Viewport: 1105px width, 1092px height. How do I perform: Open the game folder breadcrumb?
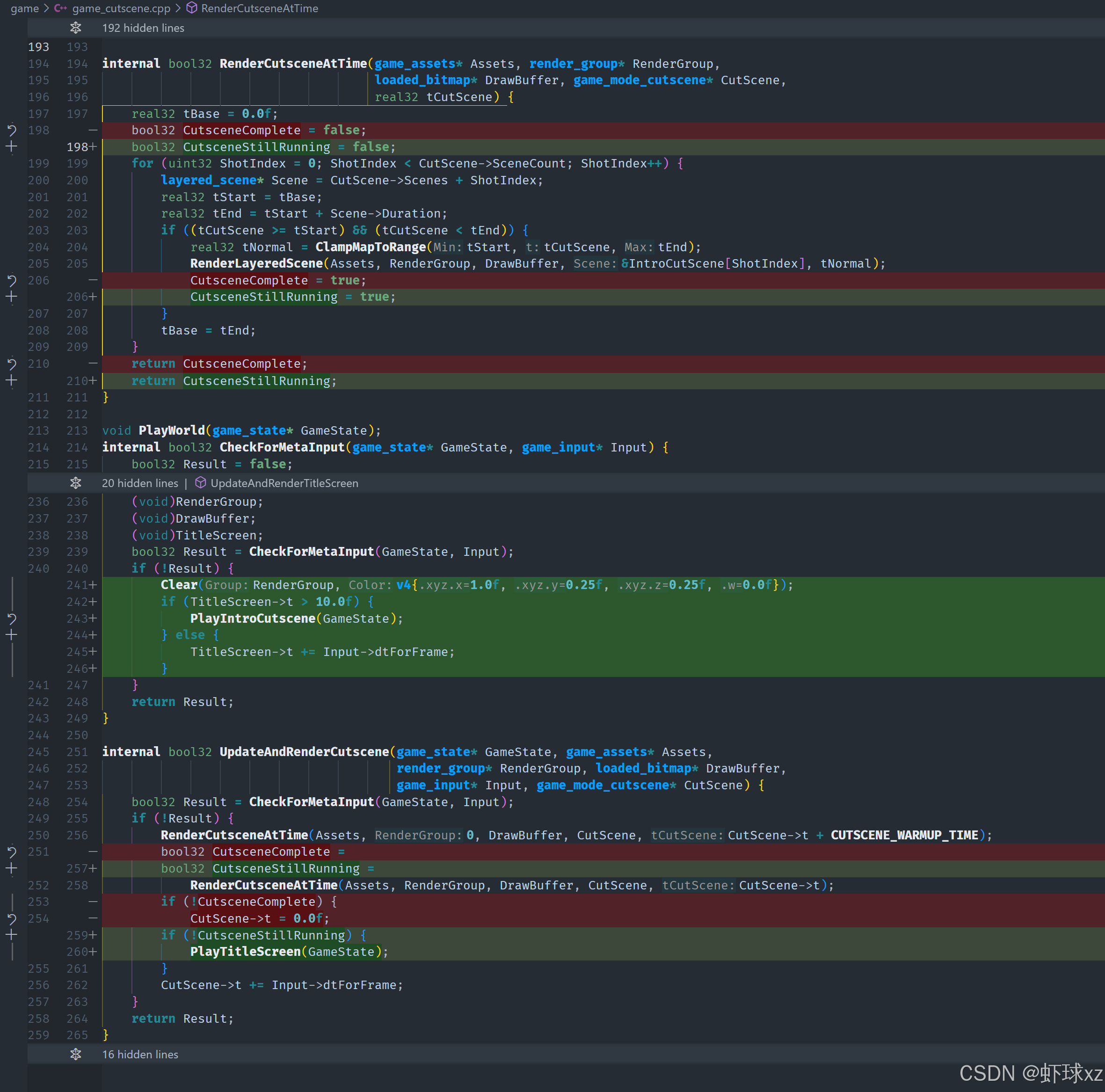25,8
